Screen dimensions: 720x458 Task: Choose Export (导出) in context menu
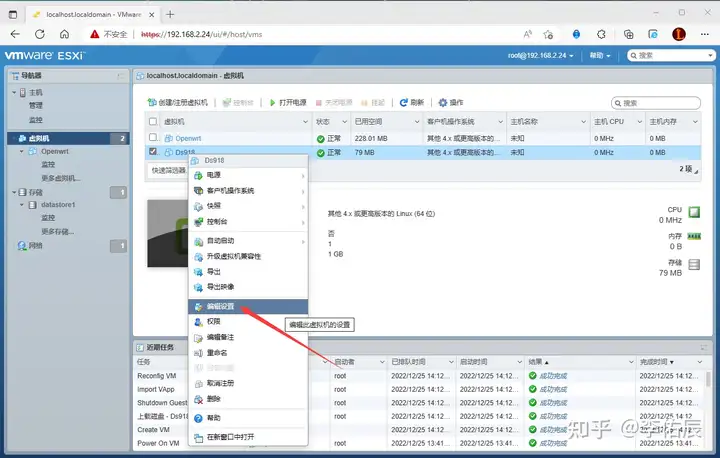click(x=248, y=272)
